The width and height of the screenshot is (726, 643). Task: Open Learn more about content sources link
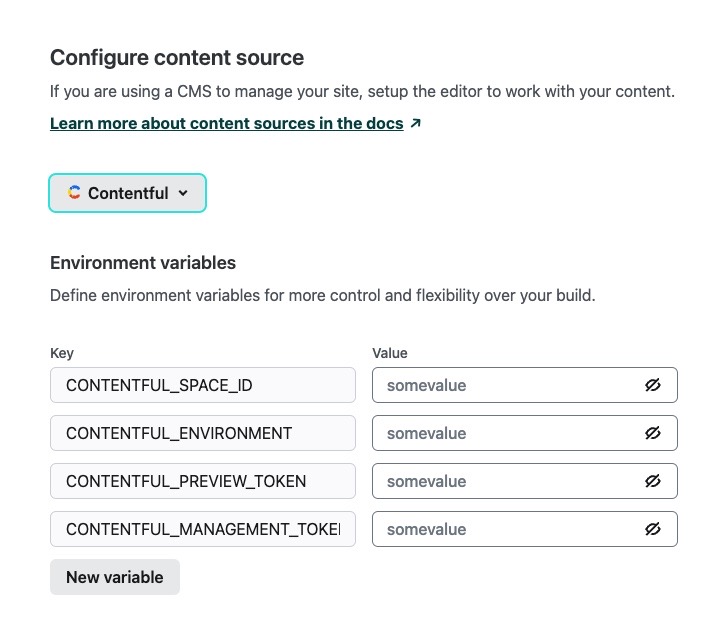[227, 124]
